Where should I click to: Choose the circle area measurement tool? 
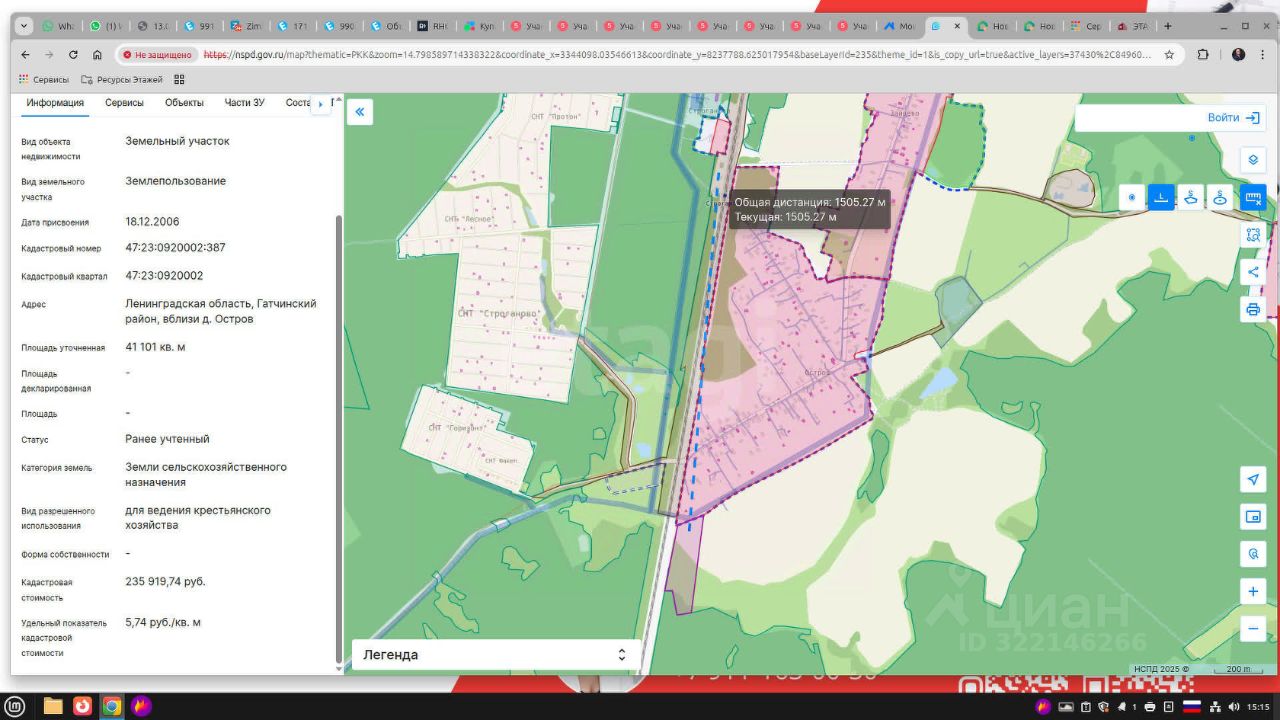pyautogui.click(x=1221, y=197)
